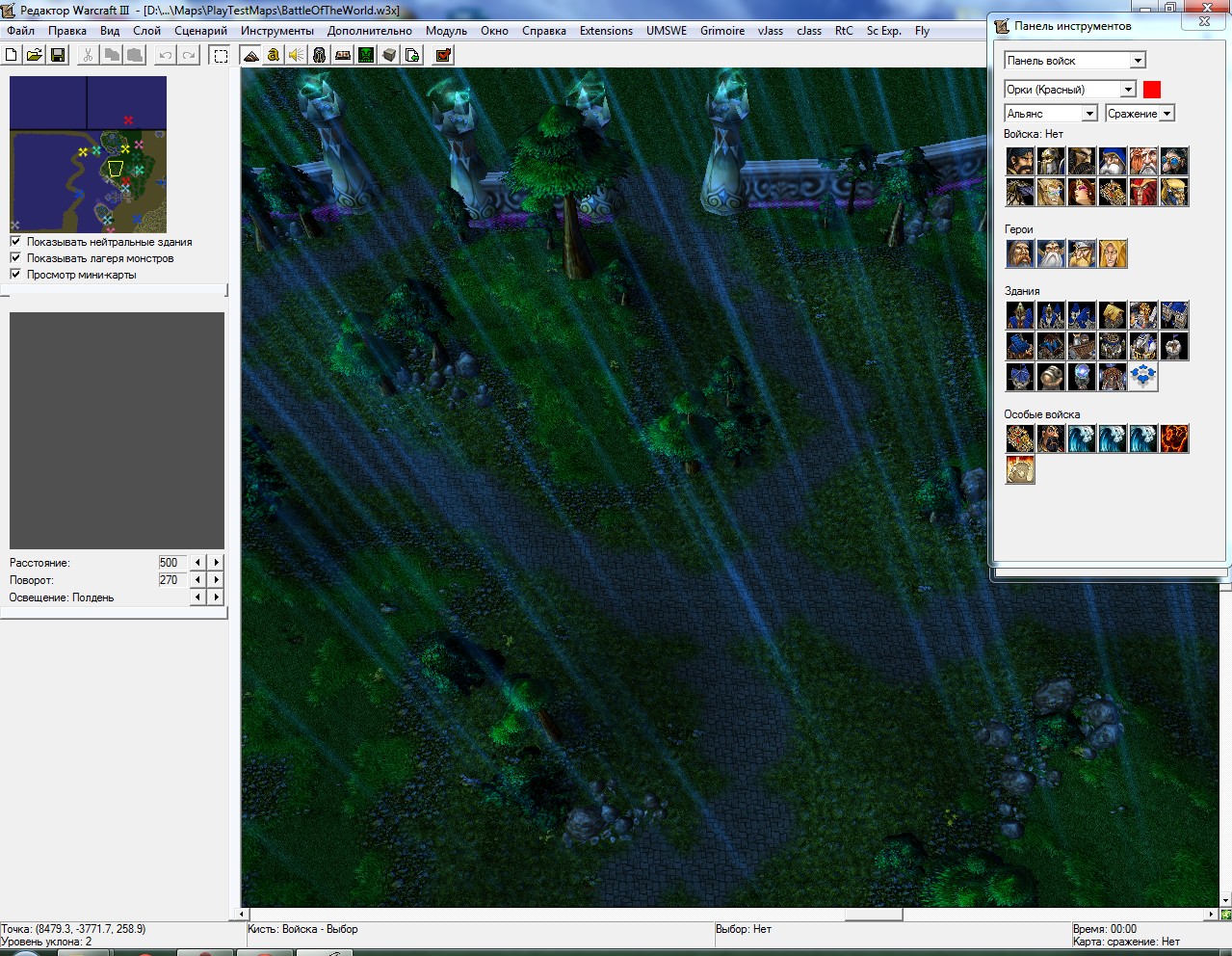
Task: Increase Поворот with right arrow
Action: 216,580
